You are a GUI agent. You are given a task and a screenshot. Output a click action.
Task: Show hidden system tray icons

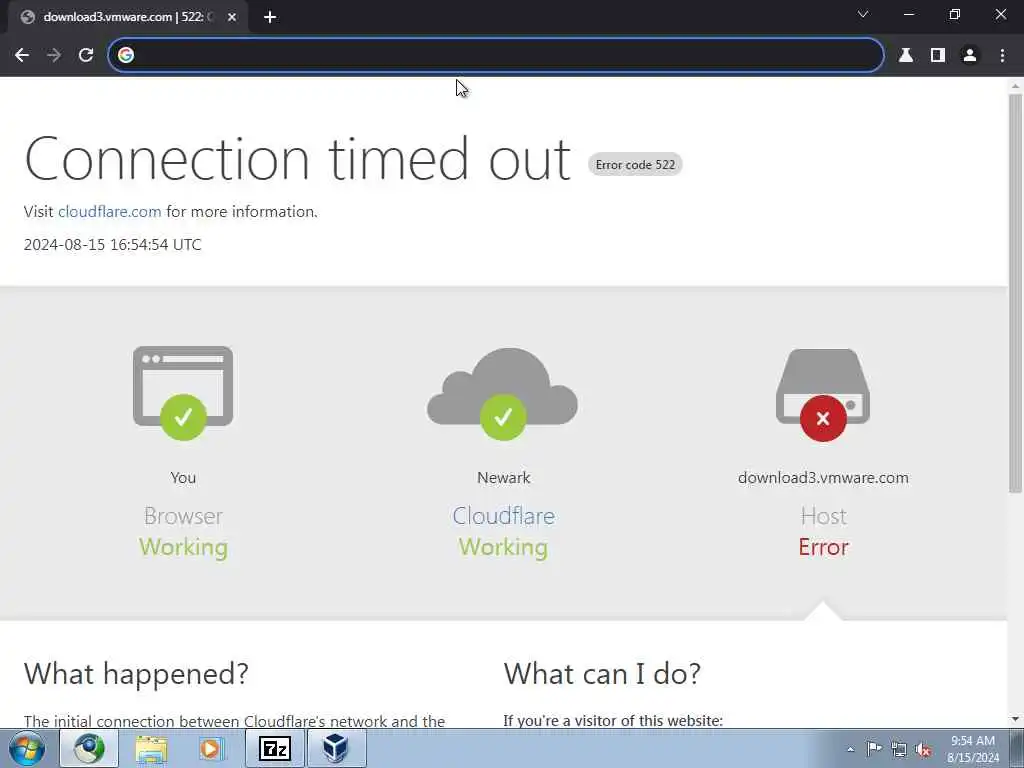point(850,749)
